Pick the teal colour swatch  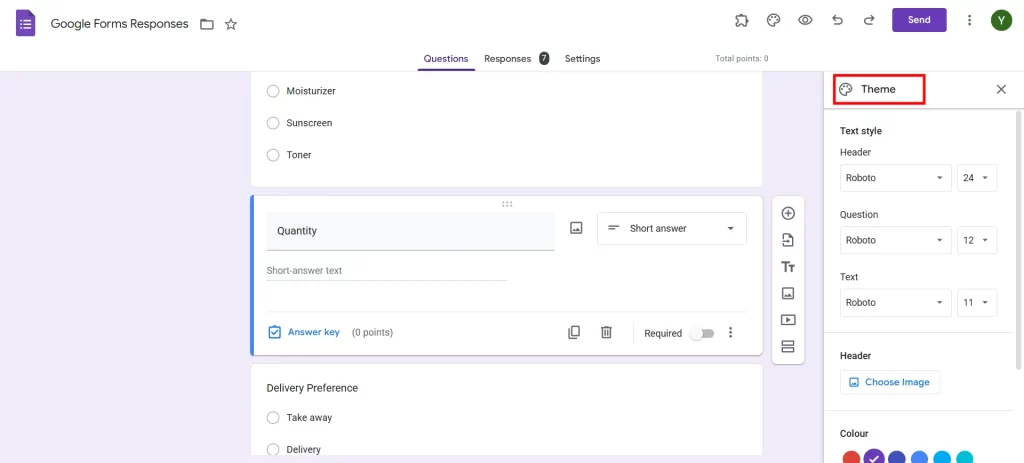pyautogui.click(x=964, y=458)
